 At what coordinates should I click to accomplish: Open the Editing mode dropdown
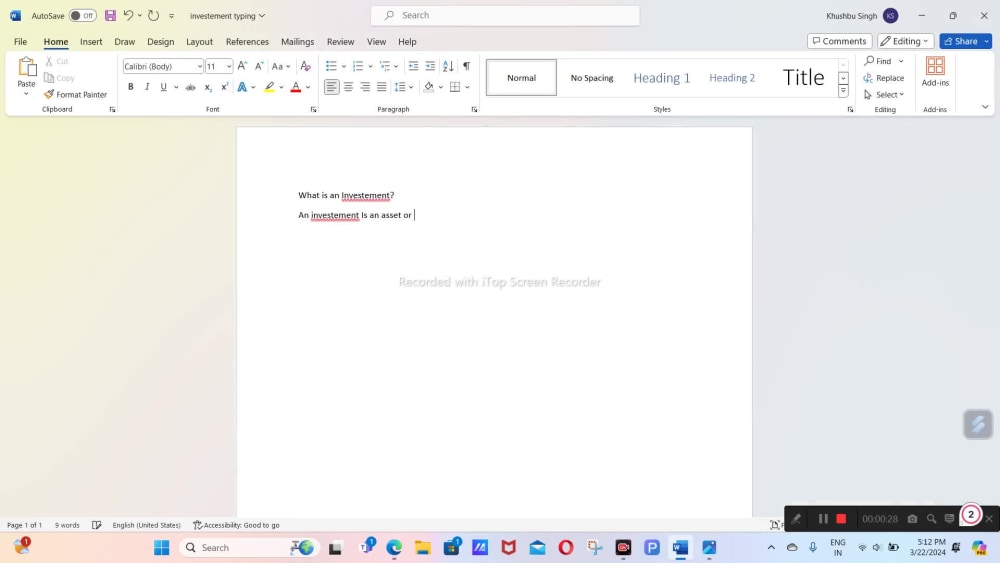[906, 41]
